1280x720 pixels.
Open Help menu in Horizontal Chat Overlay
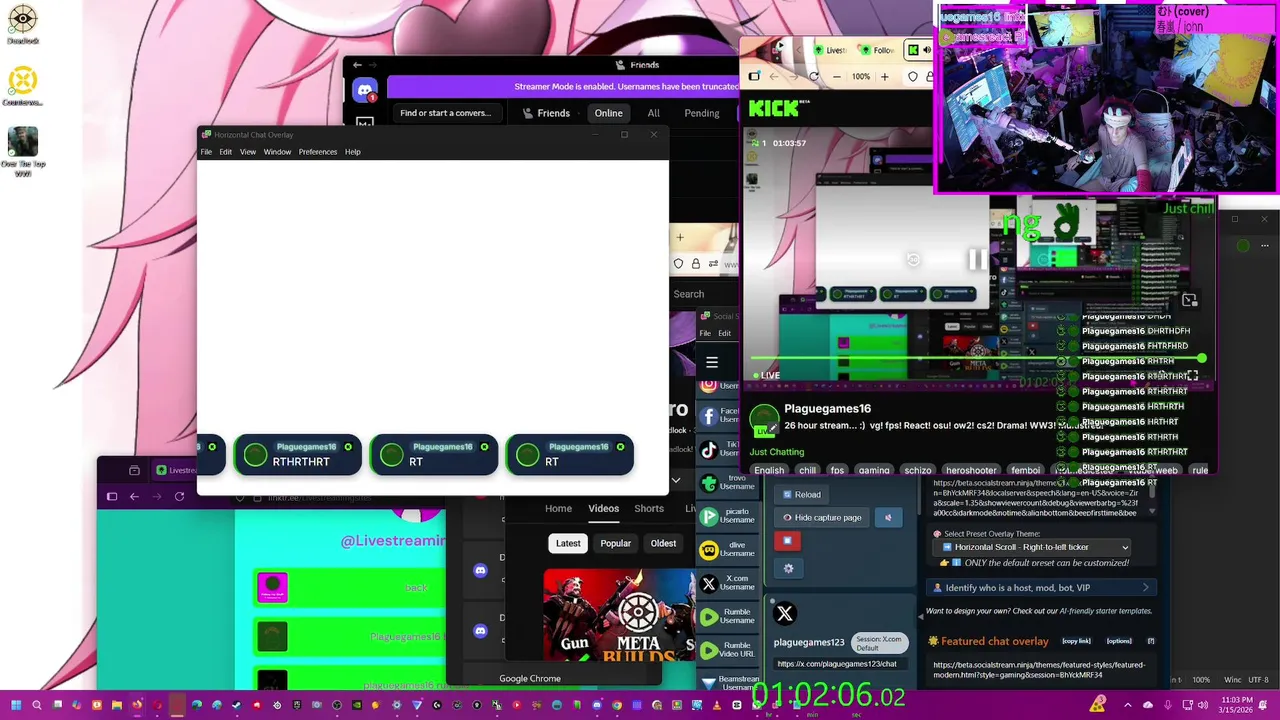(353, 152)
